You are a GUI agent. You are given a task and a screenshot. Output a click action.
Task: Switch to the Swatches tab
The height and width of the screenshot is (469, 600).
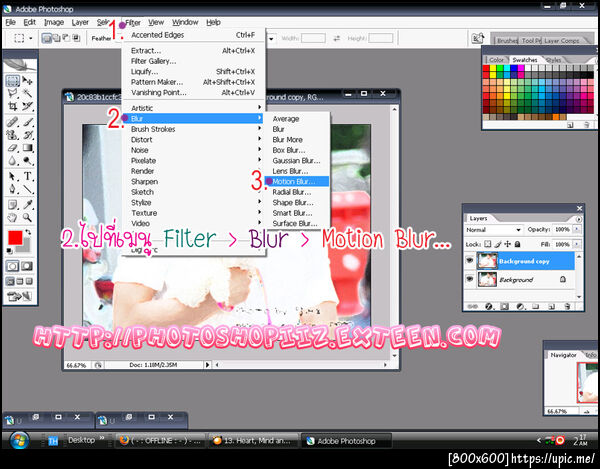[525, 60]
